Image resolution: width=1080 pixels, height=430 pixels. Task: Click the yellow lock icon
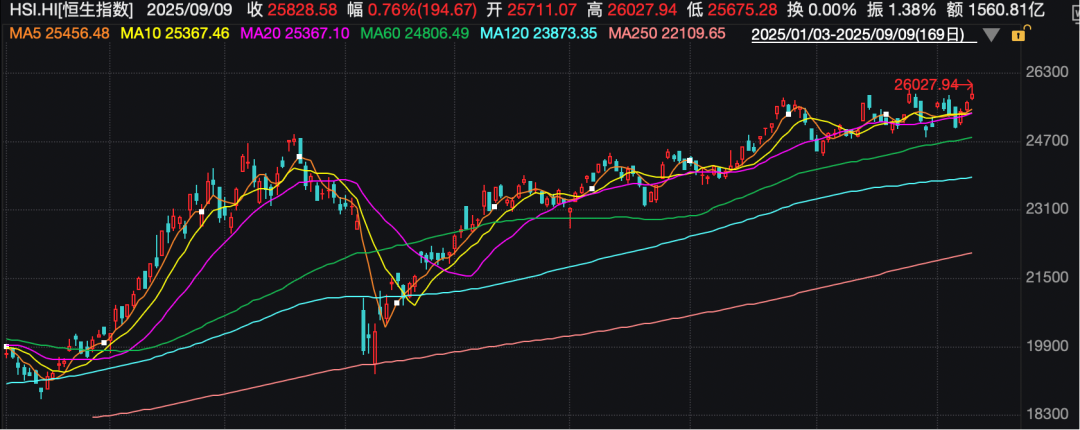point(1018,35)
